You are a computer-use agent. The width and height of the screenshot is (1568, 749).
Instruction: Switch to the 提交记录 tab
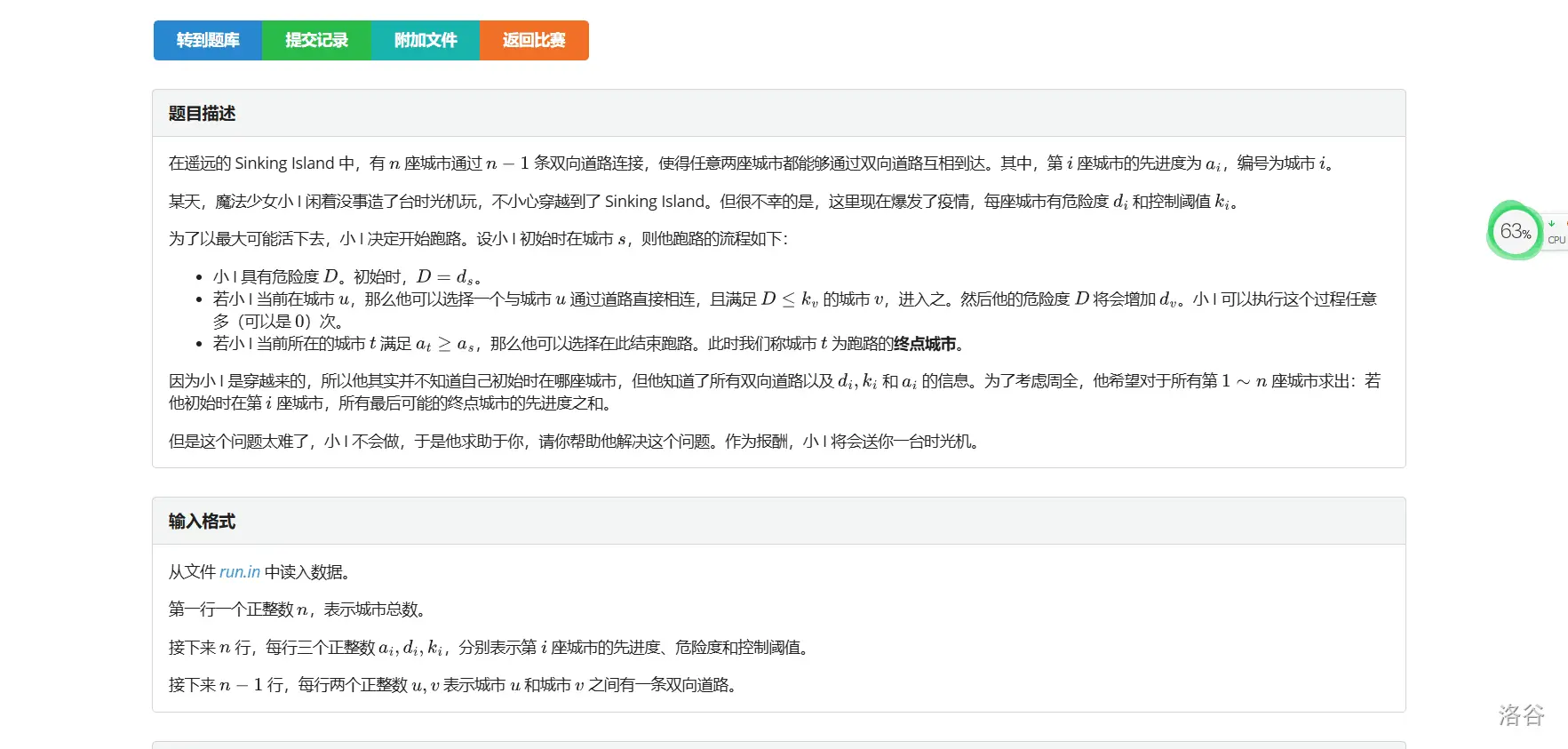[x=316, y=40]
